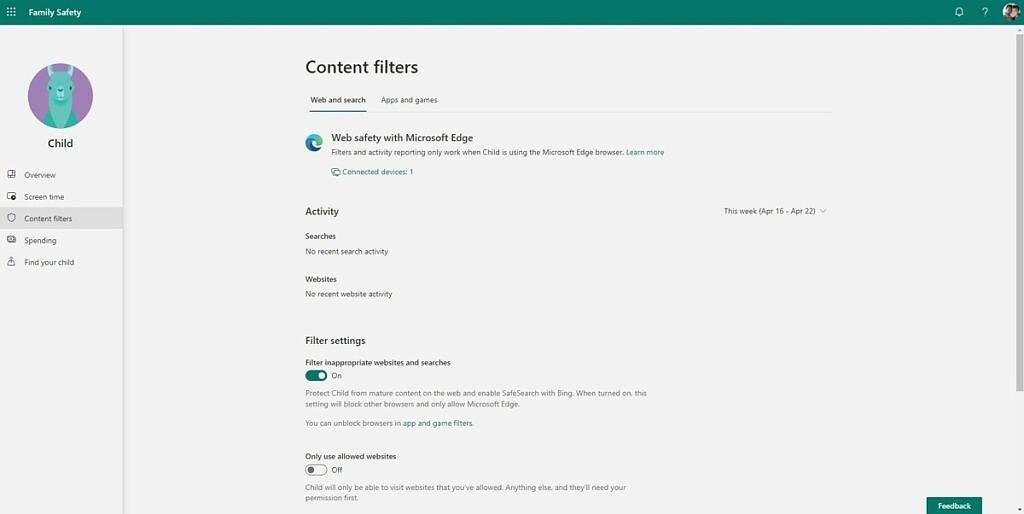Open the app launcher grid icon
The height and width of the screenshot is (514, 1024).
(11, 12)
